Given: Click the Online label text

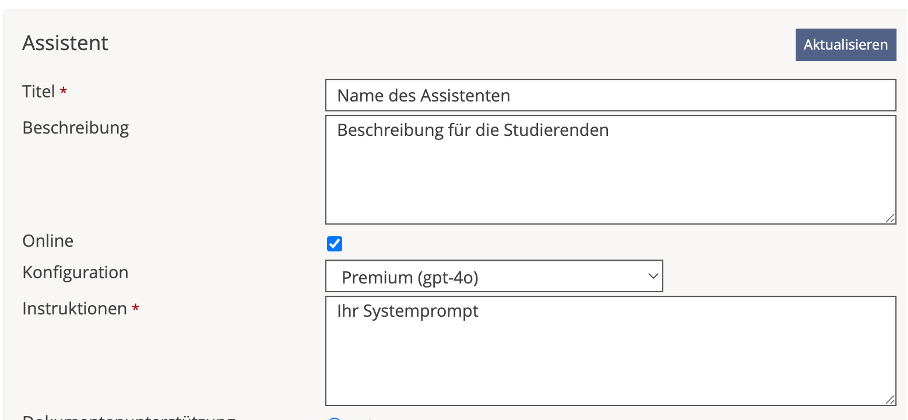Looking at the screenshot, I should point(48,241).
